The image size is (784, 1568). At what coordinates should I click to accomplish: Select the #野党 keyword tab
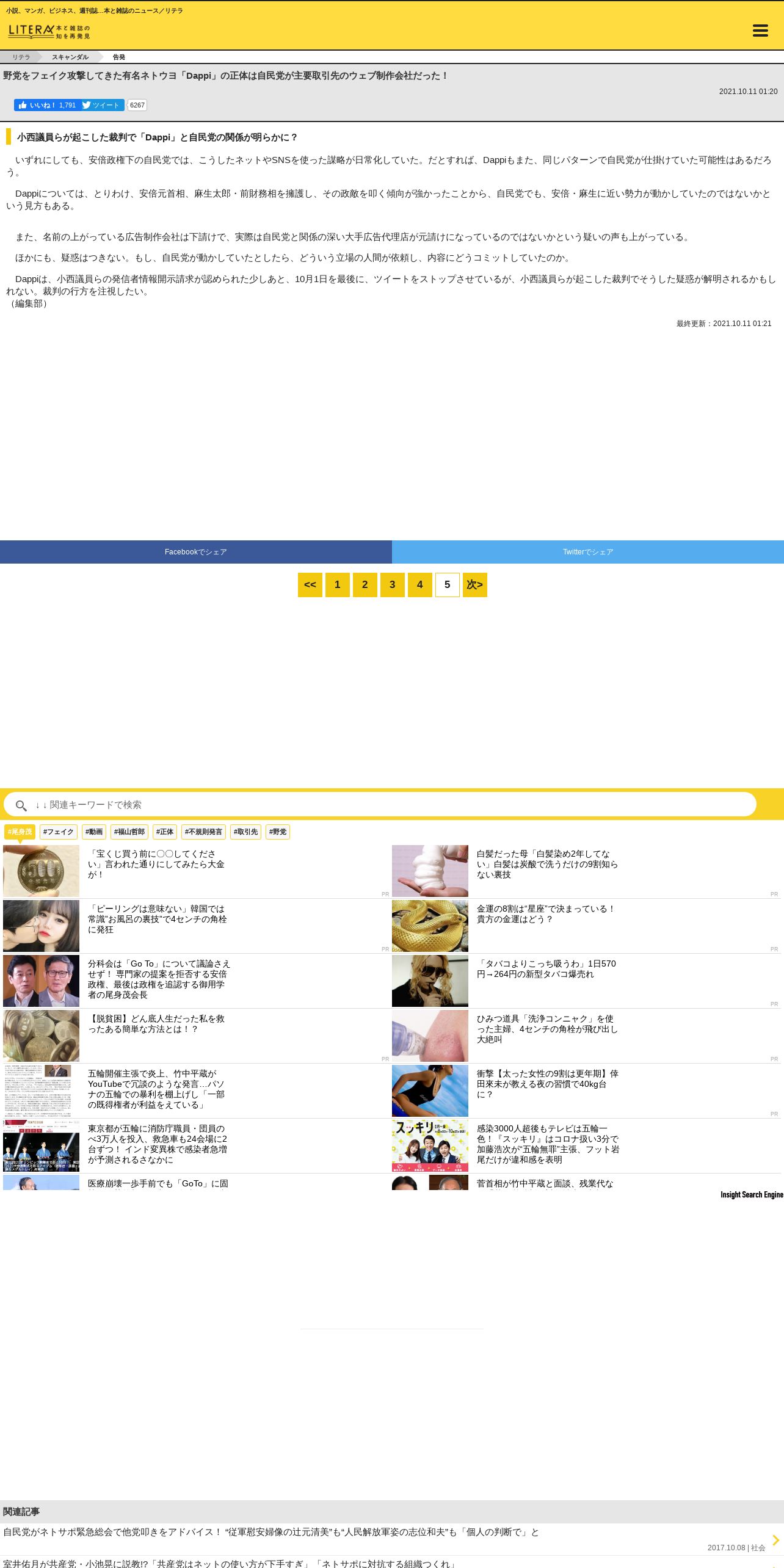point(278,832)
